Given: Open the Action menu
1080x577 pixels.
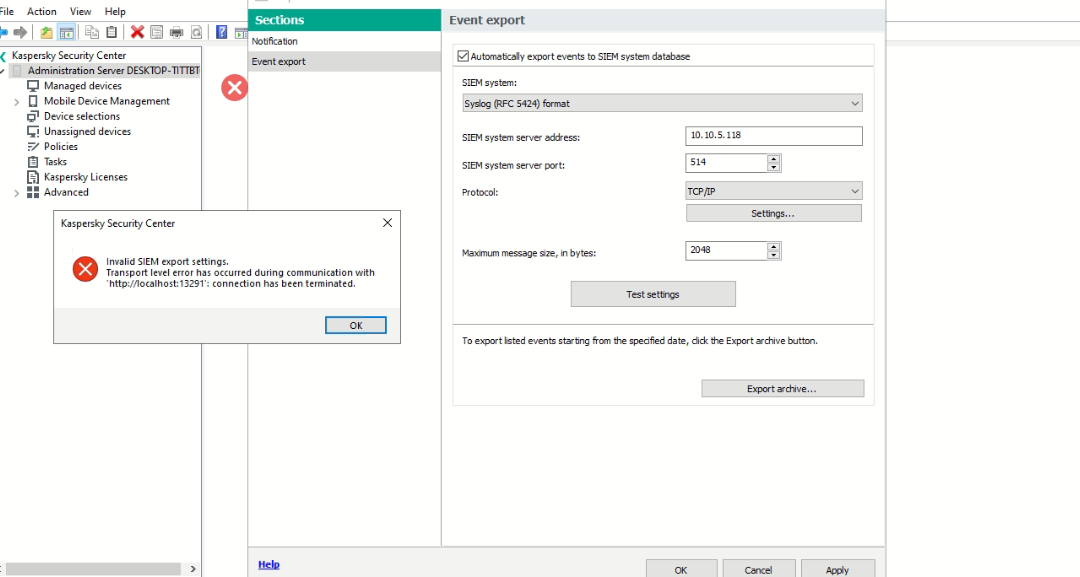Looking at the screenshot, I should [x=41, y=12].
